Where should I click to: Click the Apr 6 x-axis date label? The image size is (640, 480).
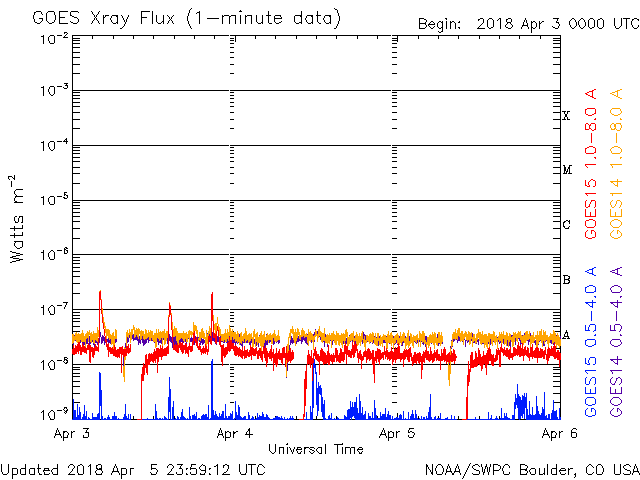(x=560, y=434)
